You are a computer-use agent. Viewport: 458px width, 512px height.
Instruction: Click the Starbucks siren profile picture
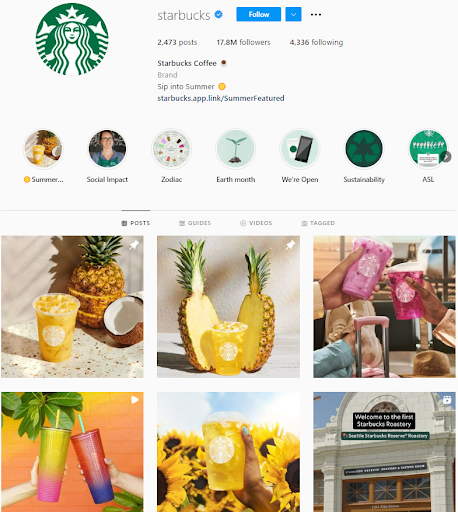coord(72,39)
